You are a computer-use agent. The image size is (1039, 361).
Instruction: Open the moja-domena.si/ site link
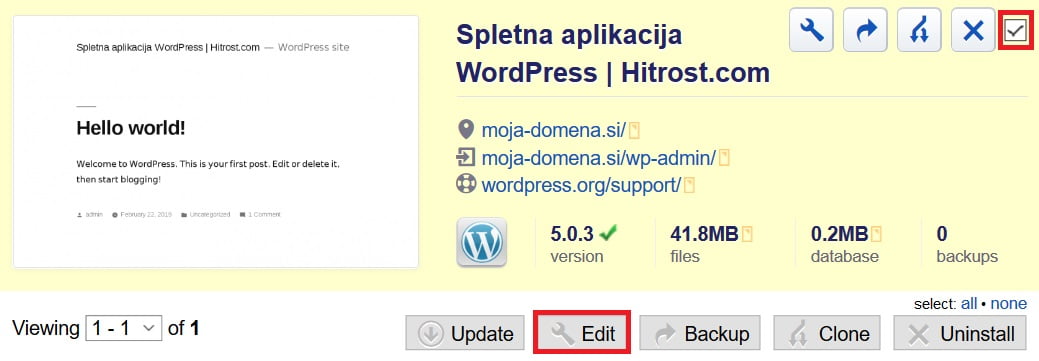coord(554,130)
